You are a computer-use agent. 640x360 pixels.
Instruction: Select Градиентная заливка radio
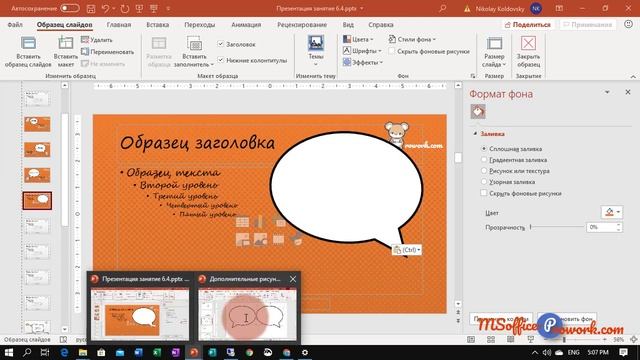pyautogui.click(x=484, y=160)
